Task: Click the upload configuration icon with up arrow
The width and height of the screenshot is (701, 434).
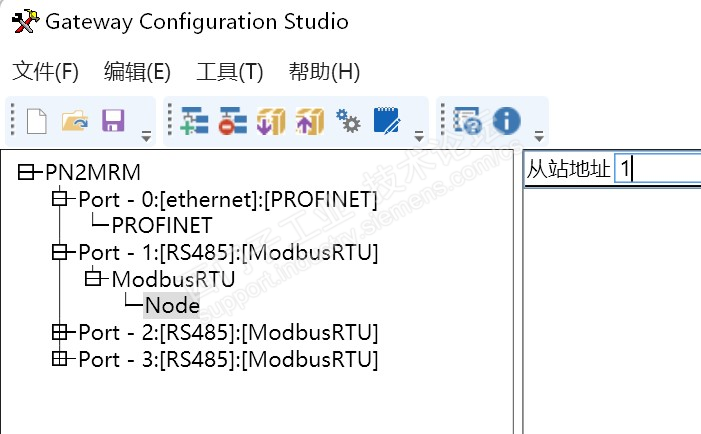Action: (310, 121)
